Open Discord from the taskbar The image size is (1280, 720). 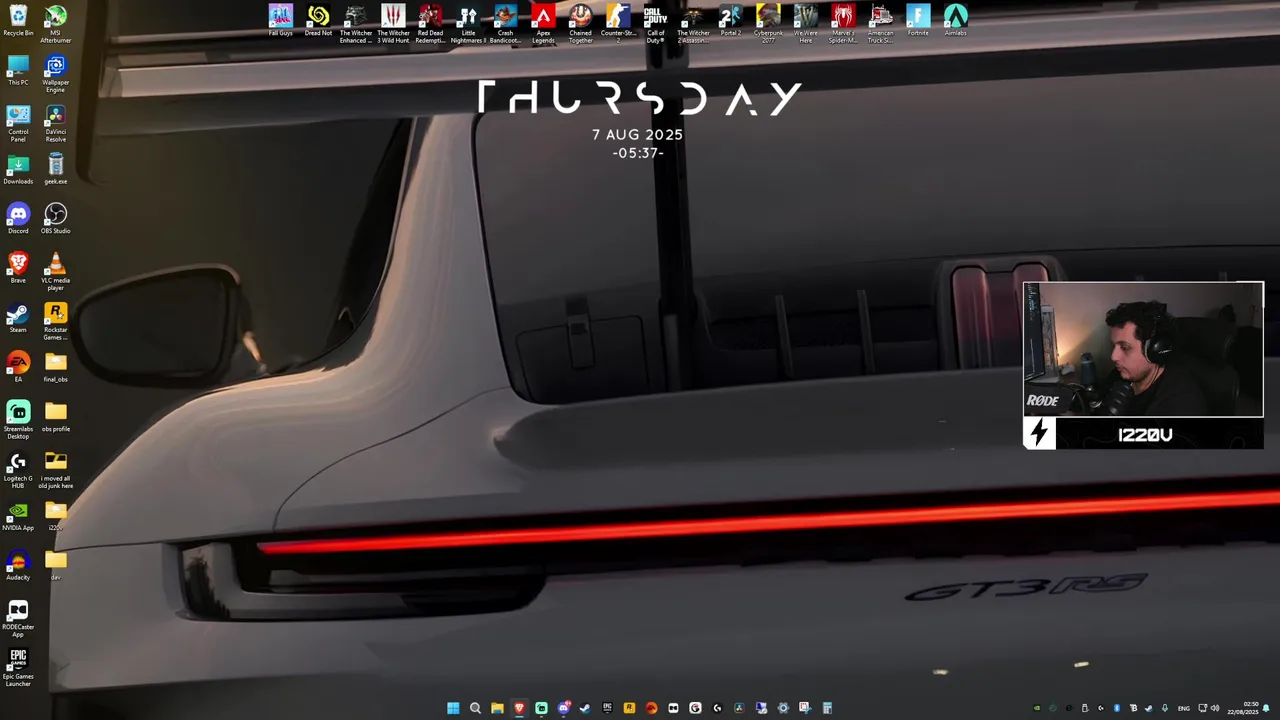point(564,708)
